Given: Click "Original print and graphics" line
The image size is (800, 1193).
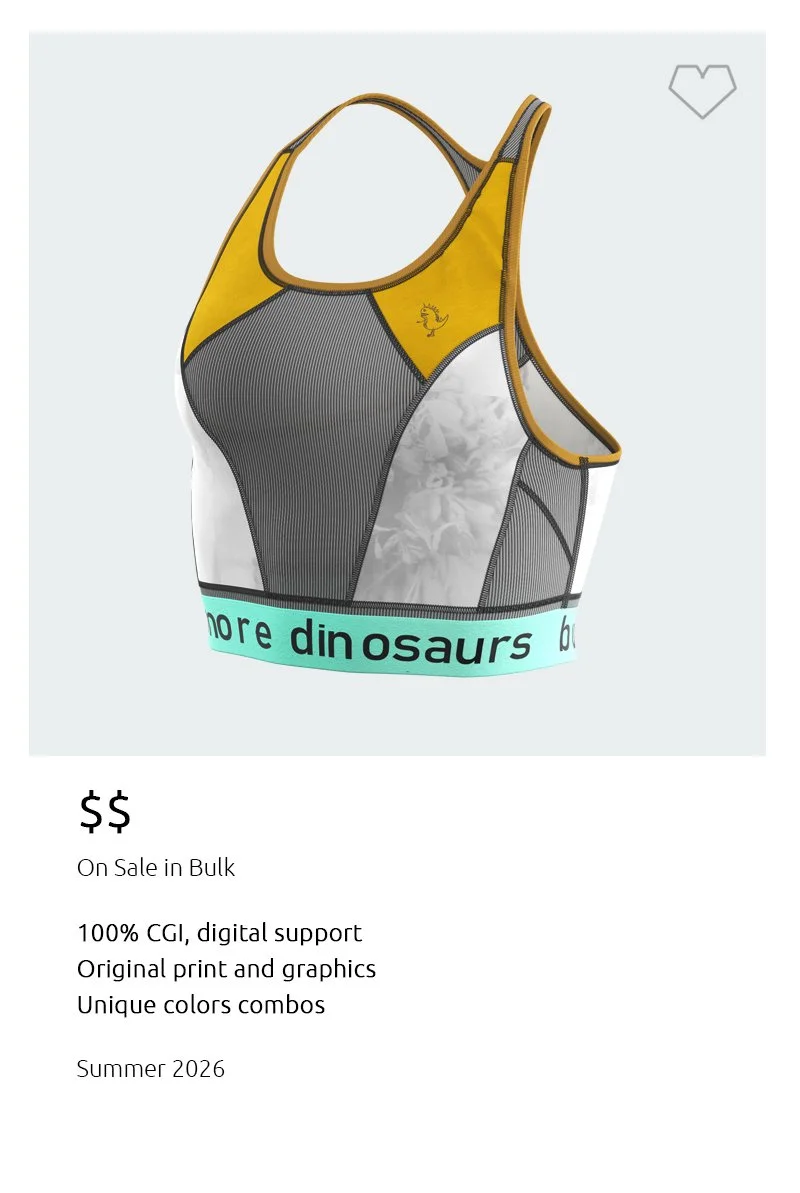Looking at the screenshot, I should coord(226,969).
